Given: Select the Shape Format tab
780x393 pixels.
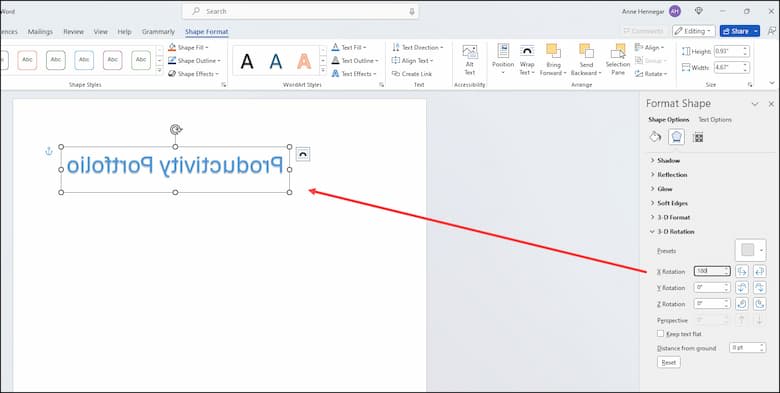Looking at the screenshot, I should (206, 31).
